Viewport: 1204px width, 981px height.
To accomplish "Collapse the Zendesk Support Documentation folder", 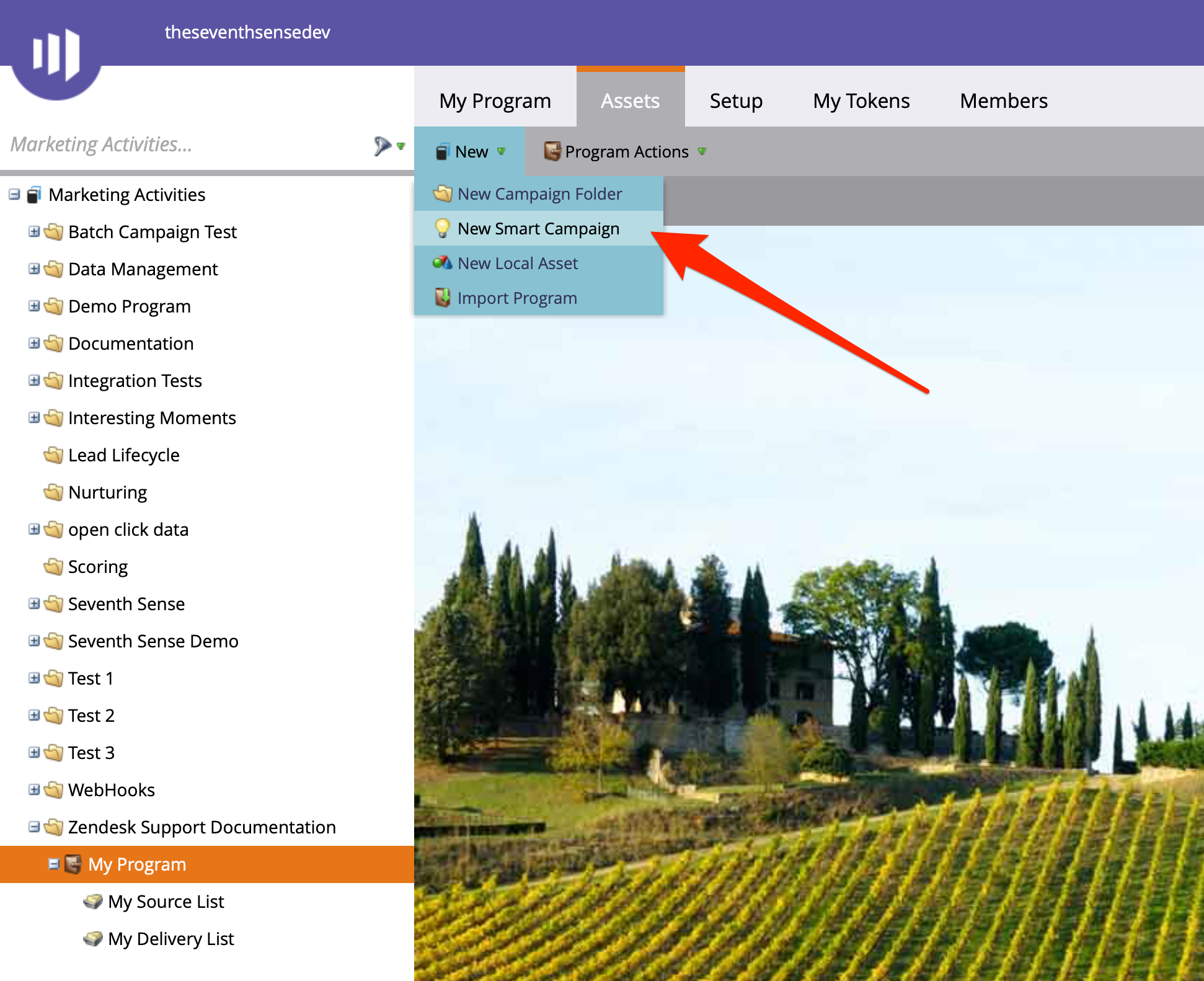I will click(x=34, y=827).
